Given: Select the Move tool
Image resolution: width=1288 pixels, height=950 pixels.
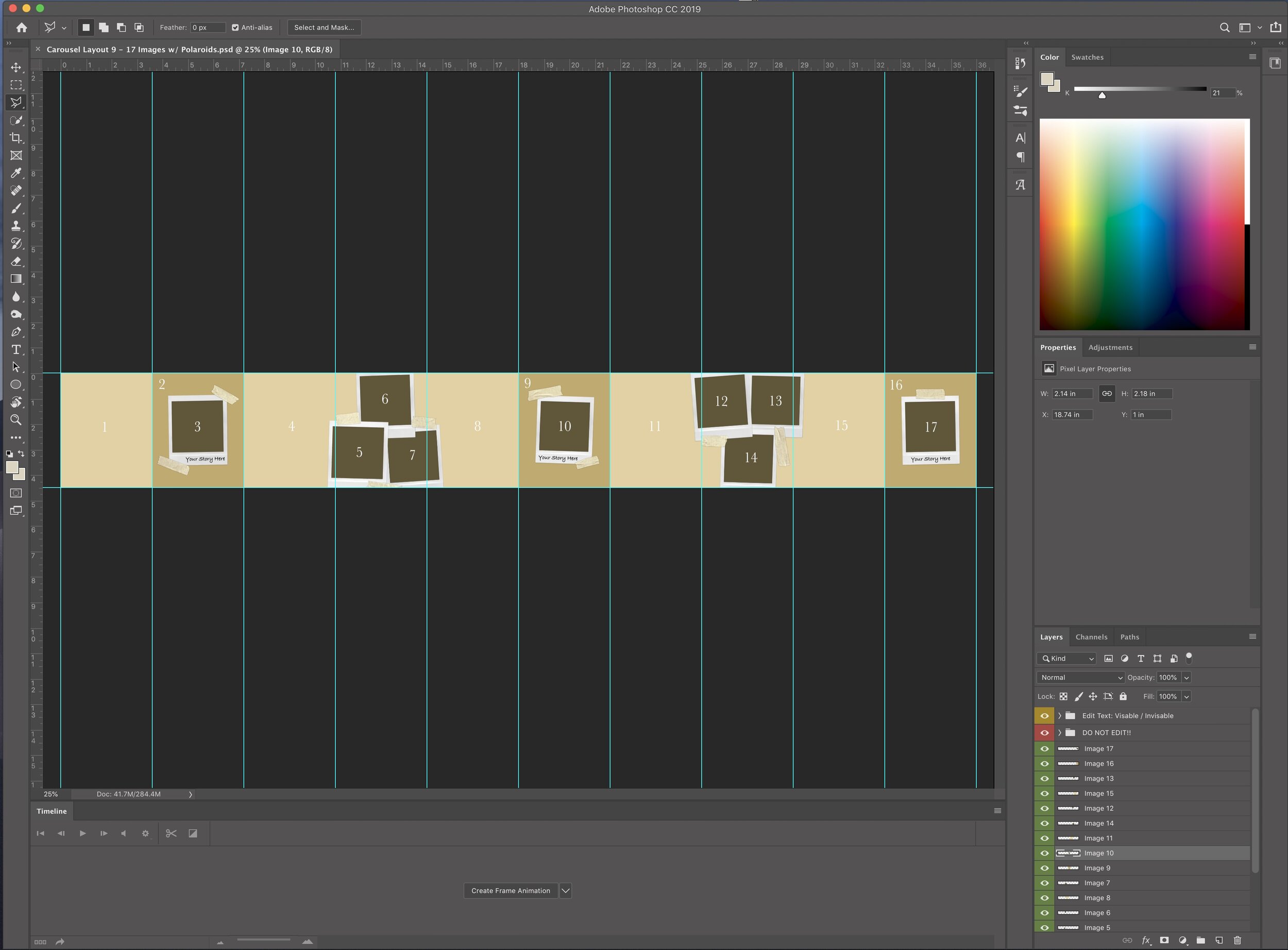Looking at the screenshot, I should point(16,67).
